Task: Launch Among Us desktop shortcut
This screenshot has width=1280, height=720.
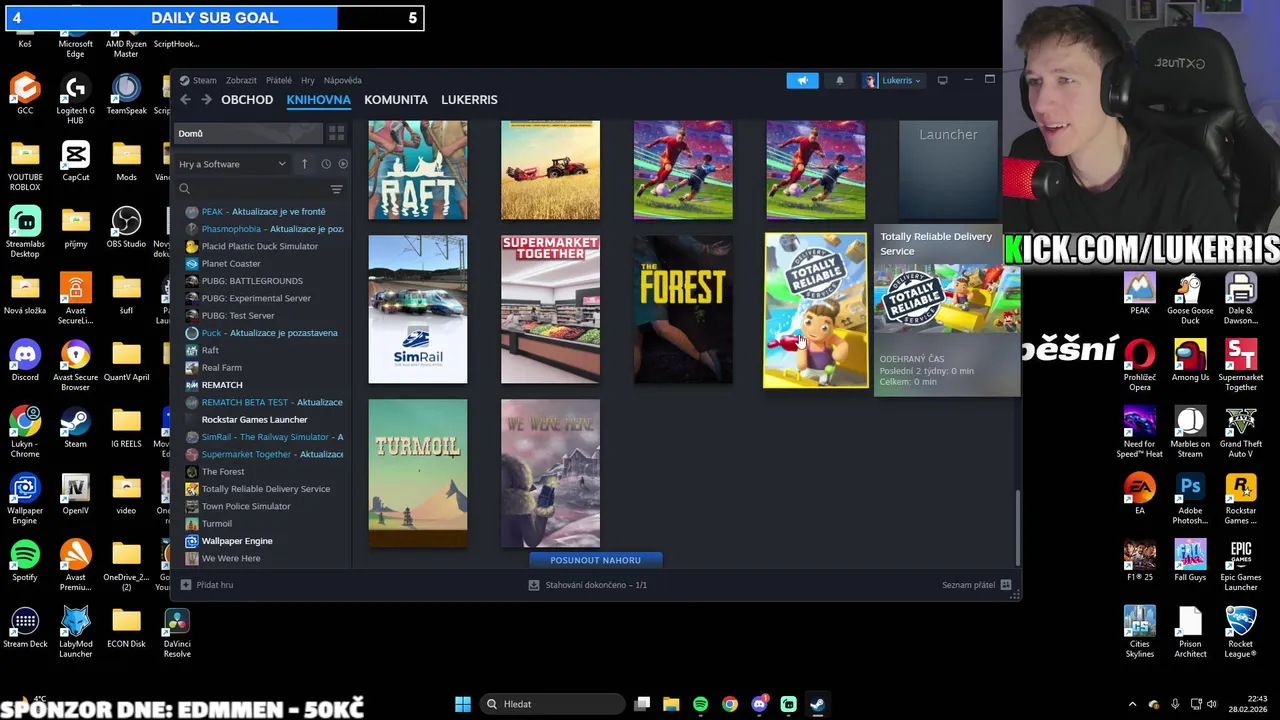Action: pyautogui.click(x=1190, y=360)
